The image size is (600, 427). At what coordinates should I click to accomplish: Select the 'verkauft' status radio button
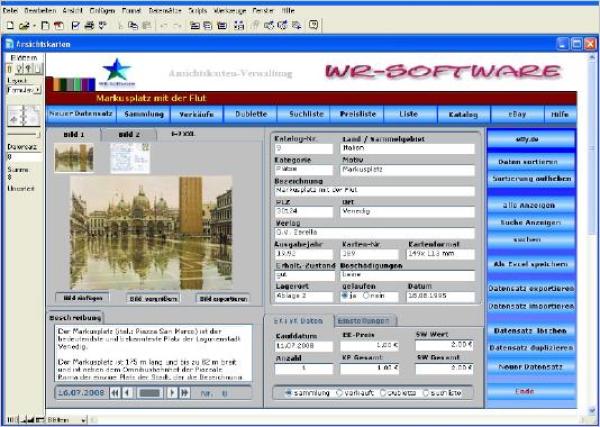[x=338, y=392]
